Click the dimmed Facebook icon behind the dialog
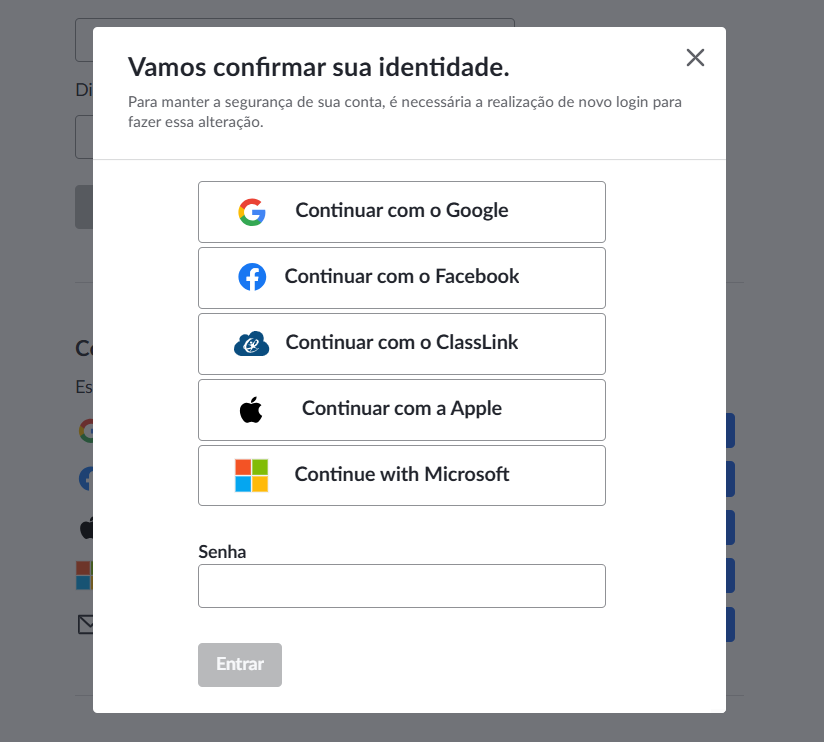This screenshot has height=742, width=824. click(x=86, y=479)
